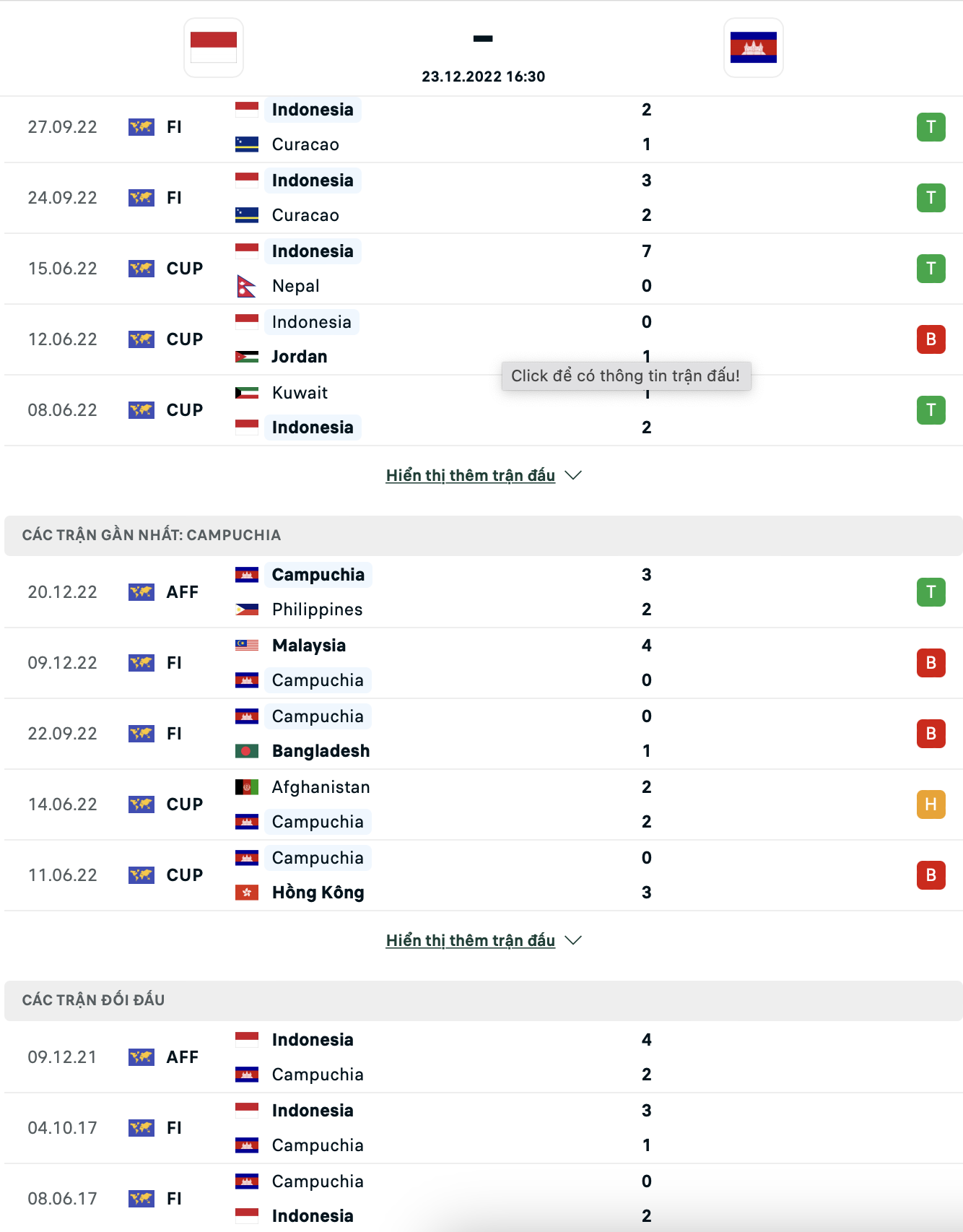This screenshot has height=1232, width=963.
Task: Click the Bangladesh flag icon
Action: click(247, 751)
